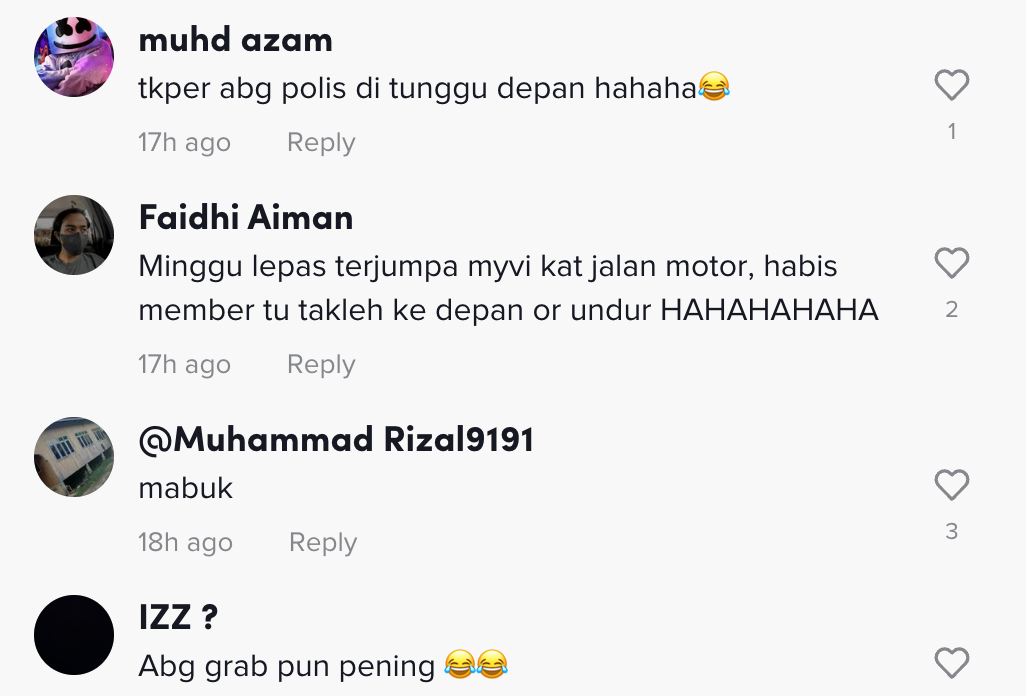Open muhd azam's profile picture
1026x696 pixels.
(74, 57)
